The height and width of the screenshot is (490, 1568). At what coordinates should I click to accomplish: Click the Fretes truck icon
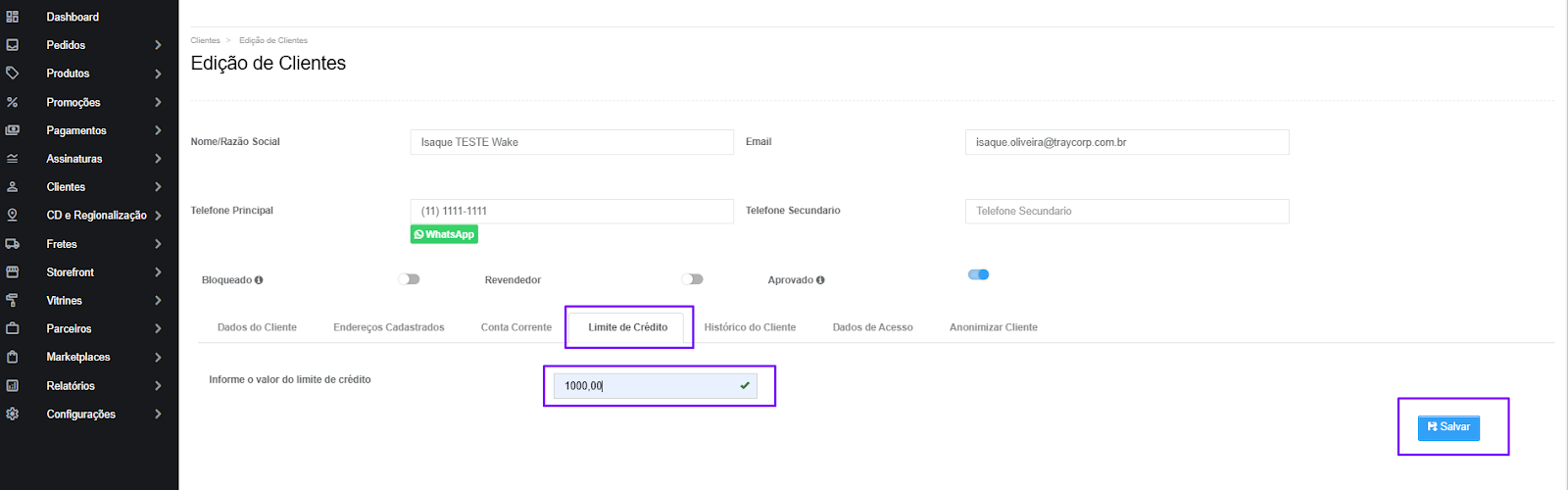12,244
